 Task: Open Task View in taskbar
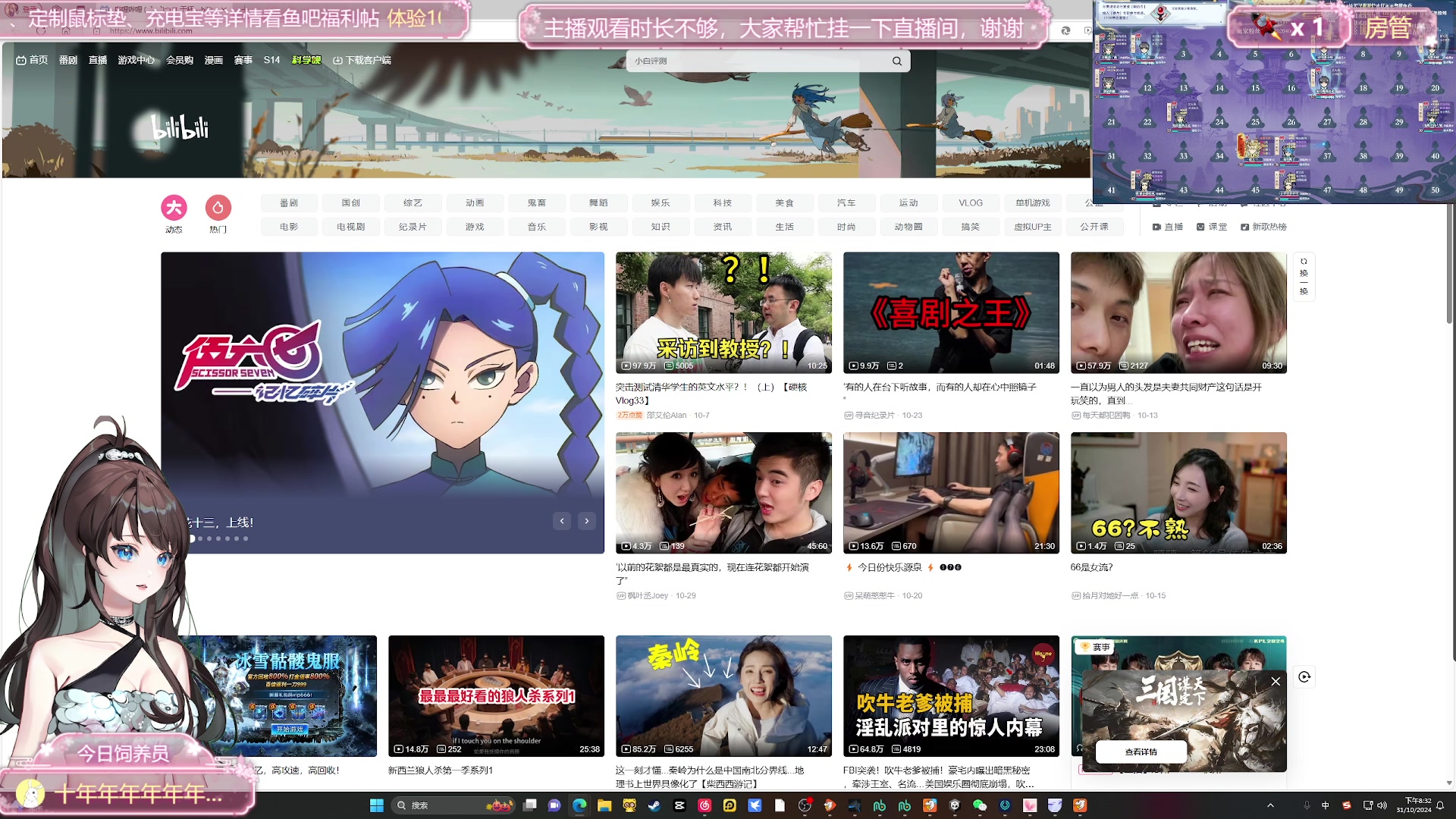point(530,805)
